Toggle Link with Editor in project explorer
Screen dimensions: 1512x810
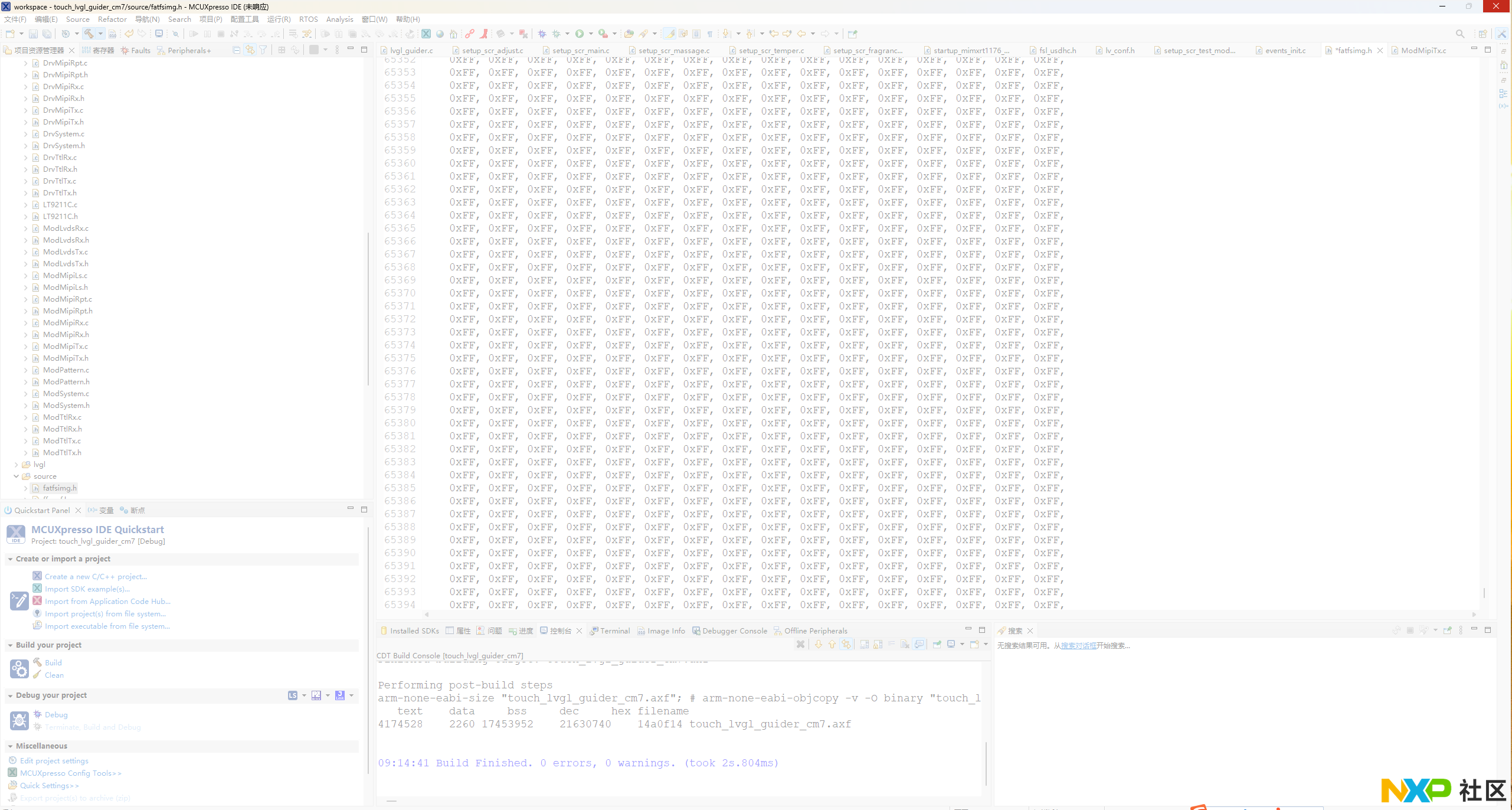(250, 50)
